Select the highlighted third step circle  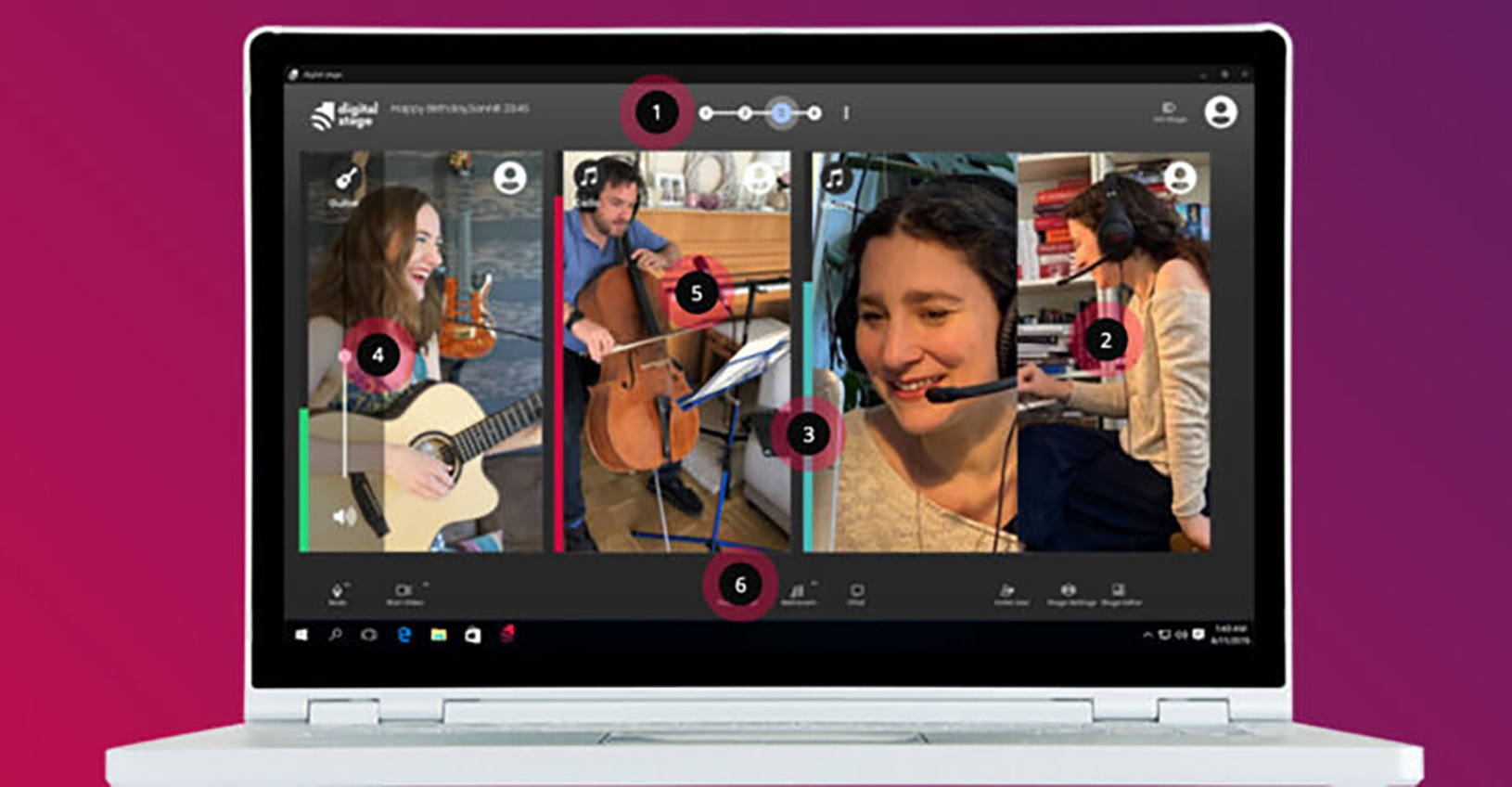coord(781,113)
